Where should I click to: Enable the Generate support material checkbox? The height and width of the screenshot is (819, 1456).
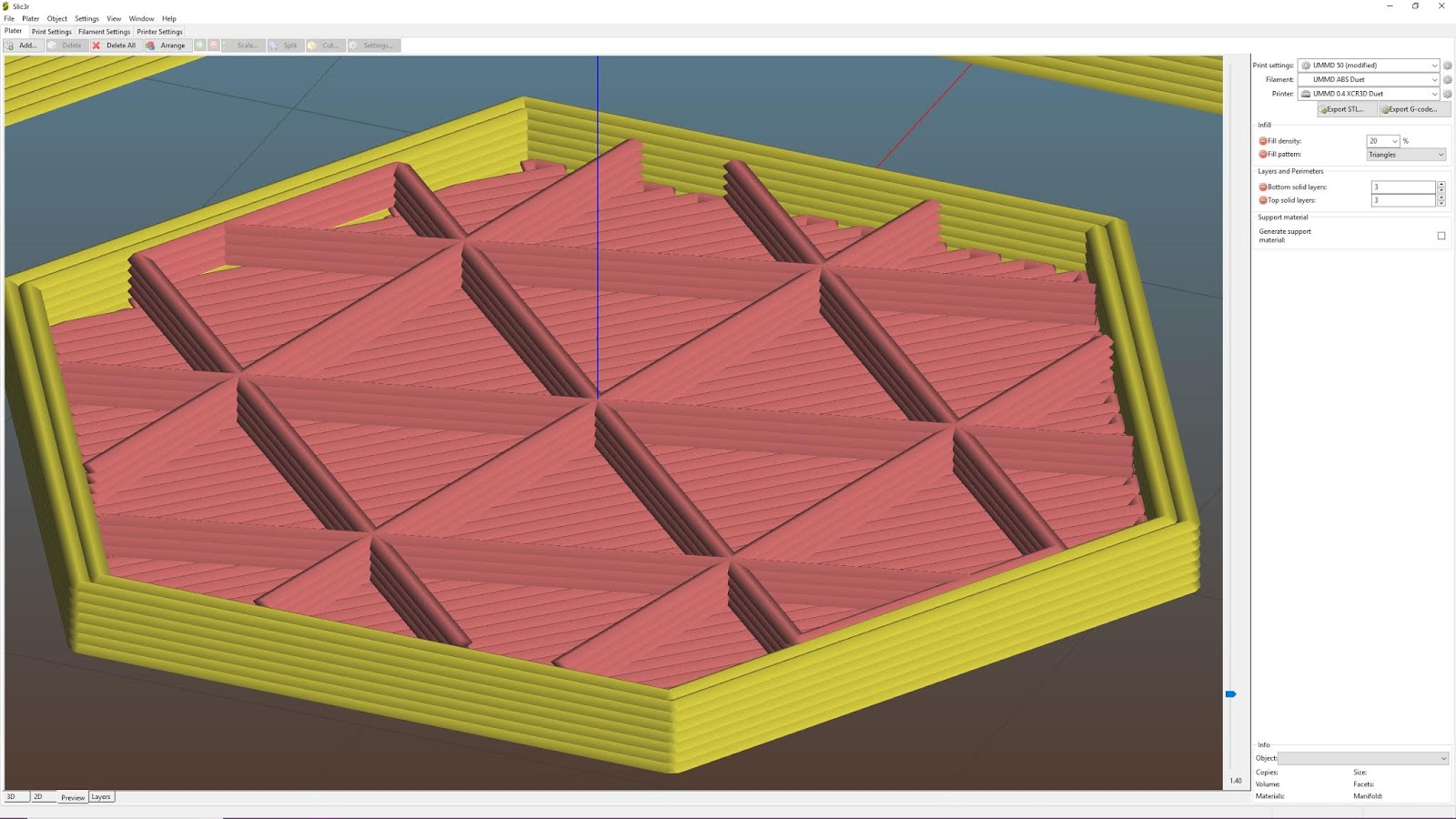tap(1440, 235)
